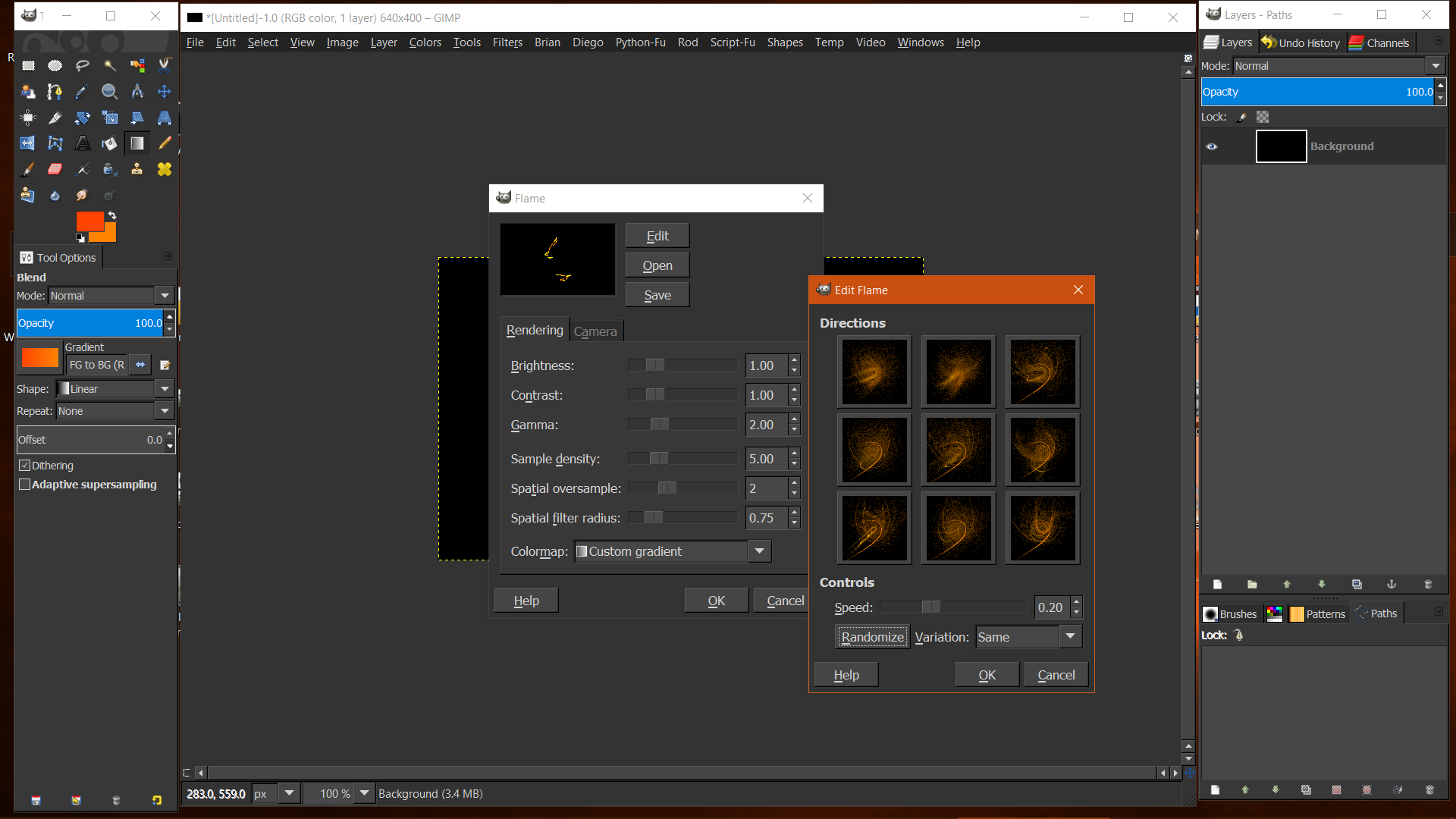
Task: Hide the Background layer via eye icon
Action: tap(1212, 146)
